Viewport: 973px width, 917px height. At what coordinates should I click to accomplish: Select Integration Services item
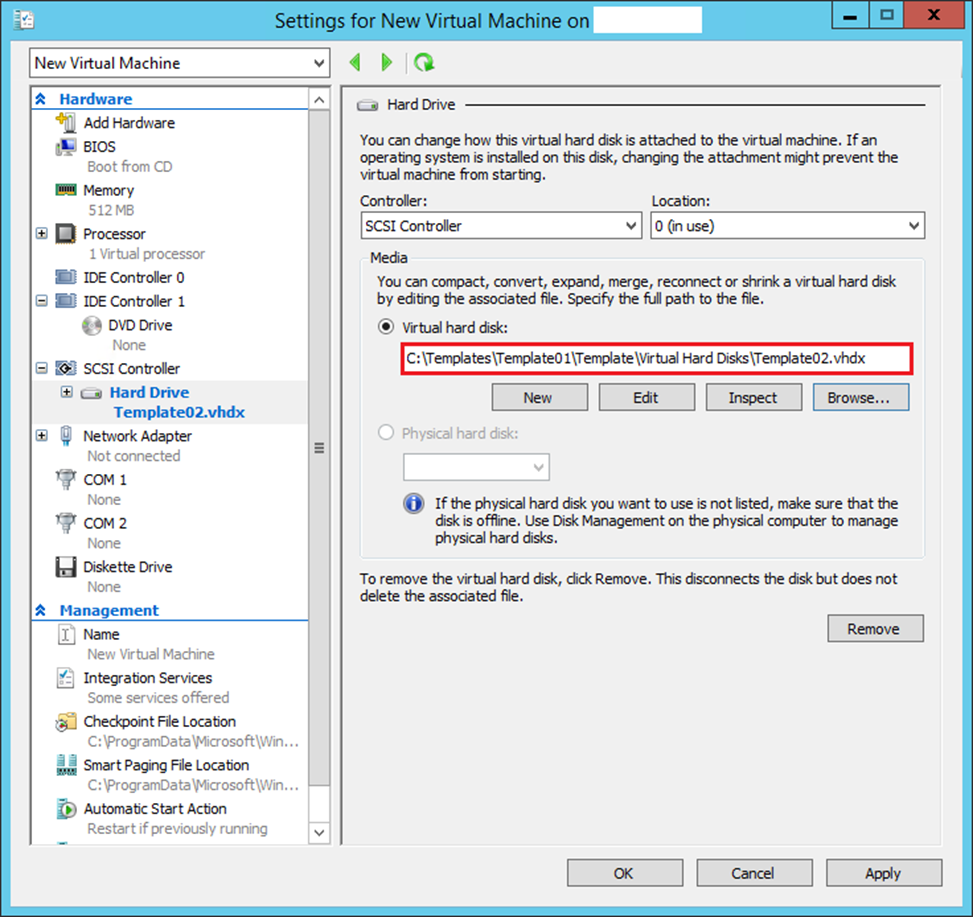pyautogui.click(x=148, y=678)
